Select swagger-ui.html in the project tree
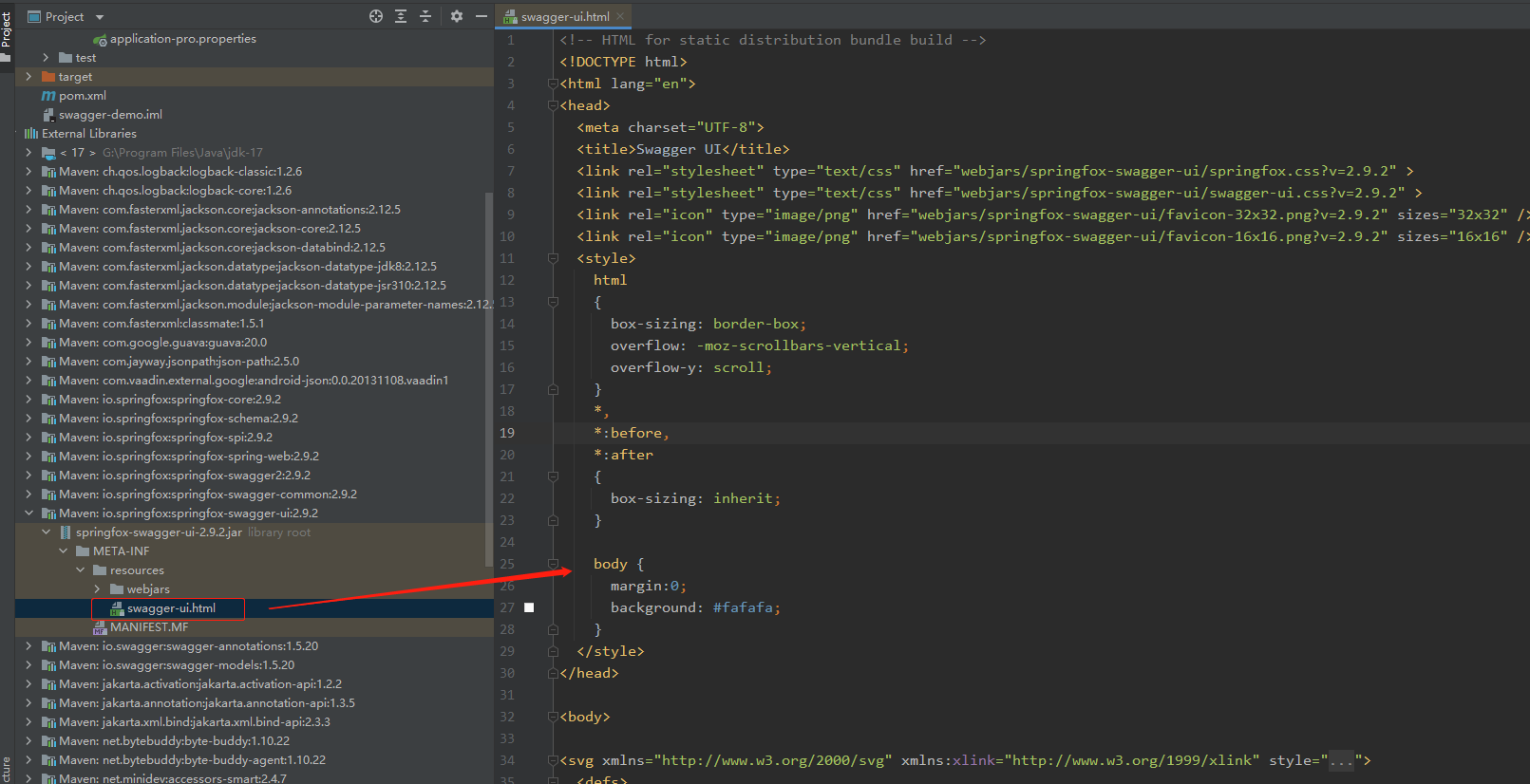1530x784 pixels. coord(171,608)
